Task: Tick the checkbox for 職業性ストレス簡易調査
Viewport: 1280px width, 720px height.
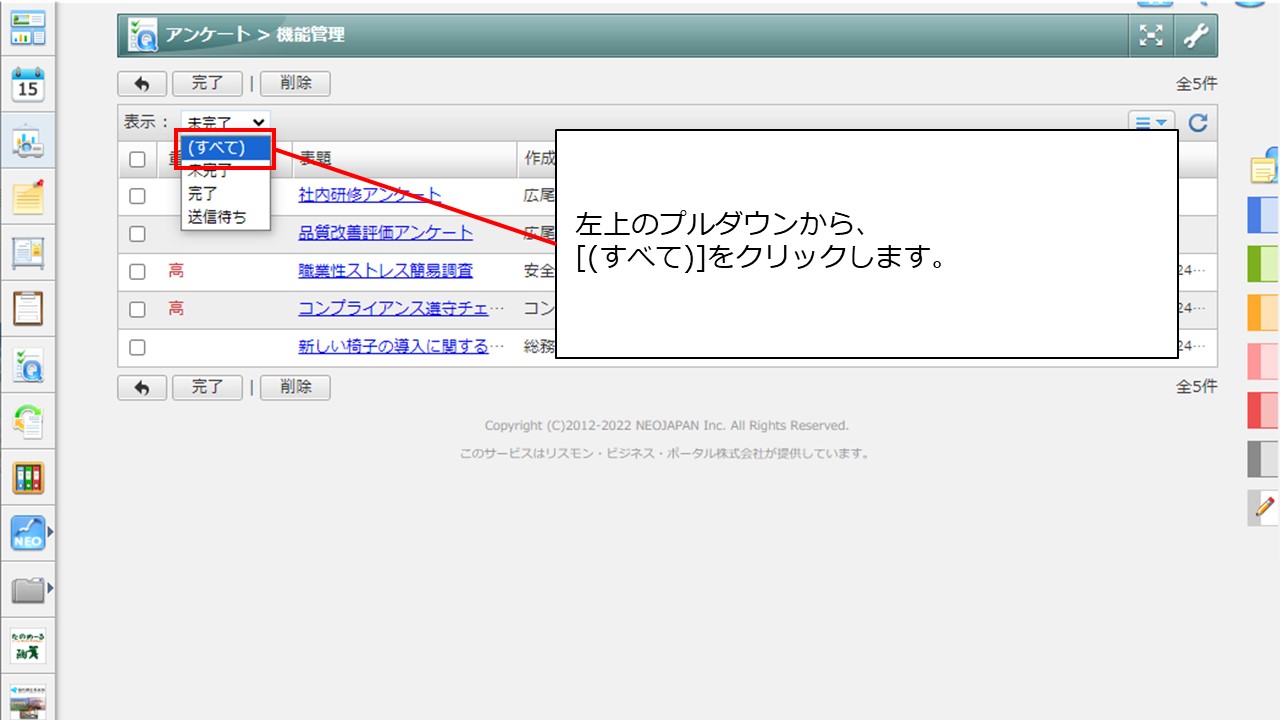Action: click(x=138, y=272)
